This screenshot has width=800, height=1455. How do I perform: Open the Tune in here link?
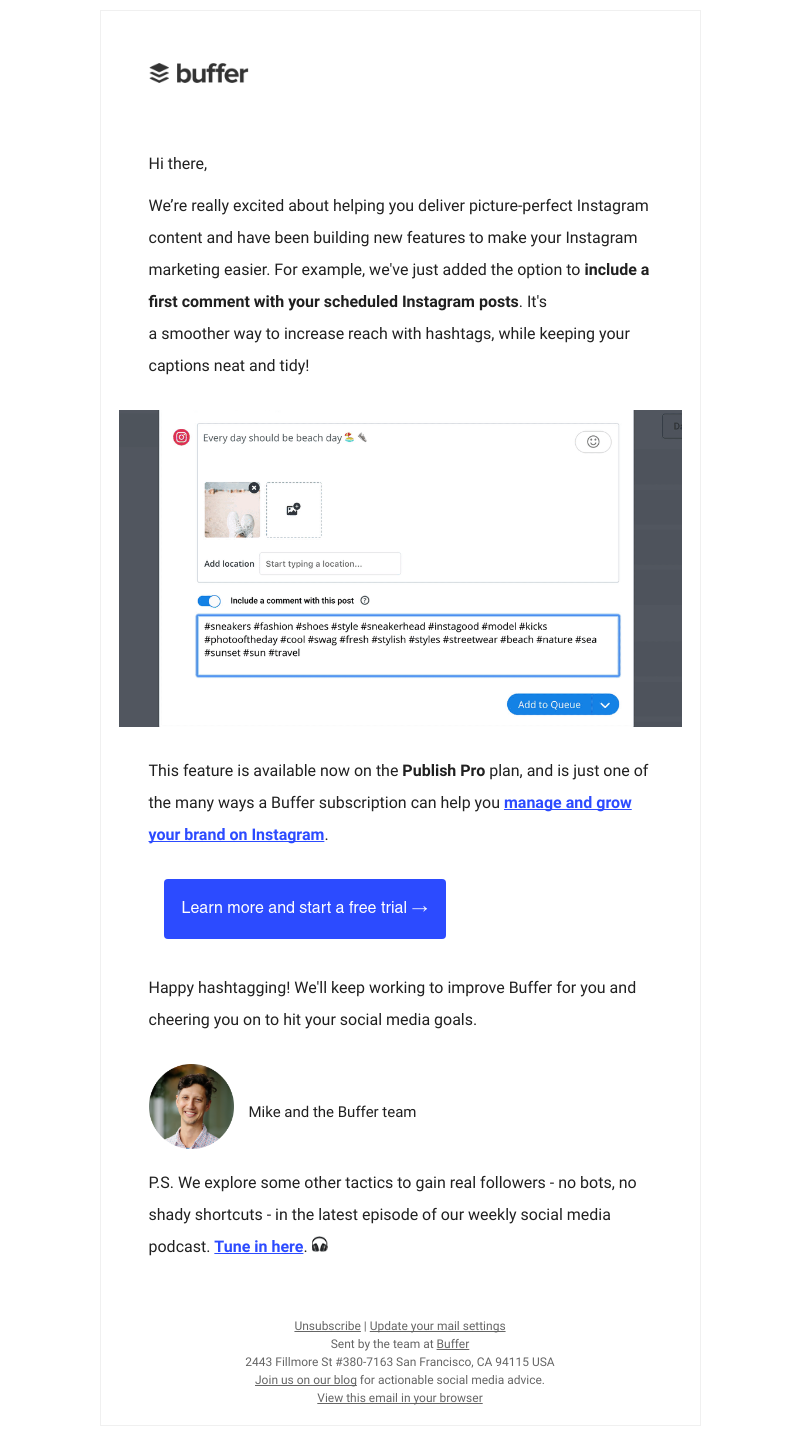(x=258, y=1246)
